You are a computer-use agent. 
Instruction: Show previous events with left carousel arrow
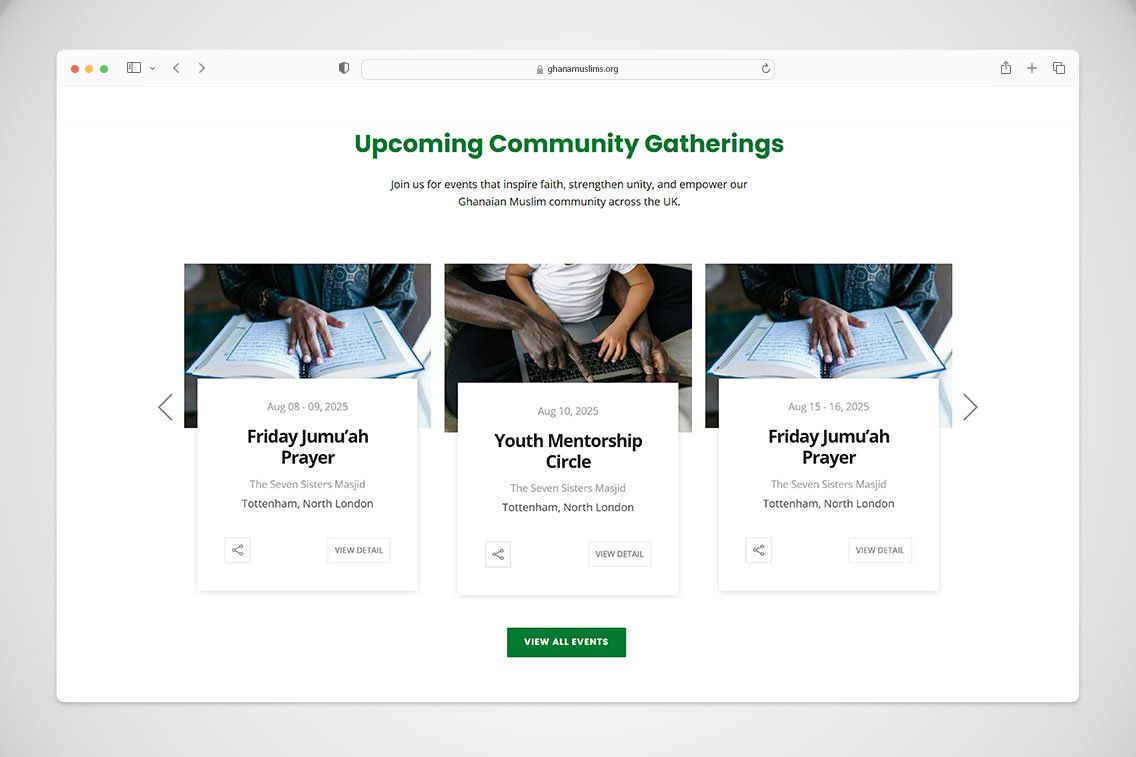tap(165, 407)
